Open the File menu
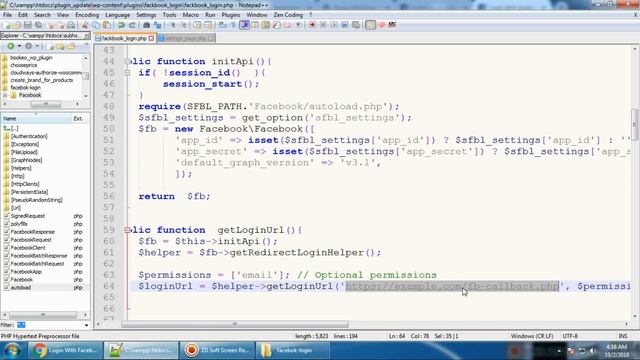The width and height of the screenshot is (640, 360). click(7, 15)
